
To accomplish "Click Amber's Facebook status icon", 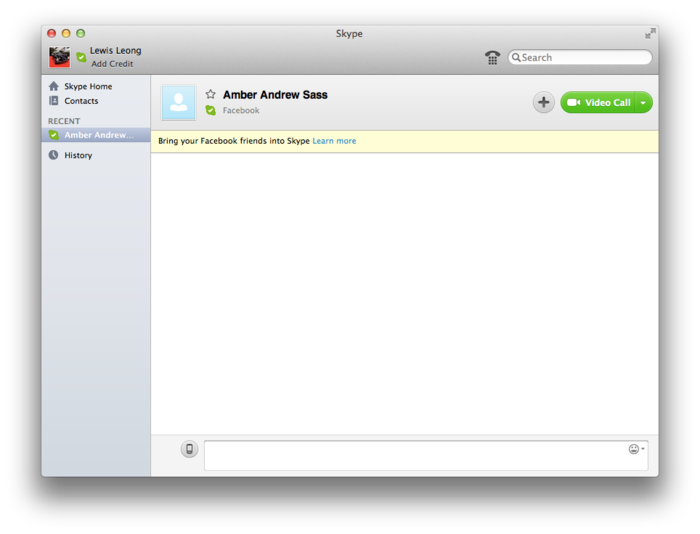I will point(211,110).
